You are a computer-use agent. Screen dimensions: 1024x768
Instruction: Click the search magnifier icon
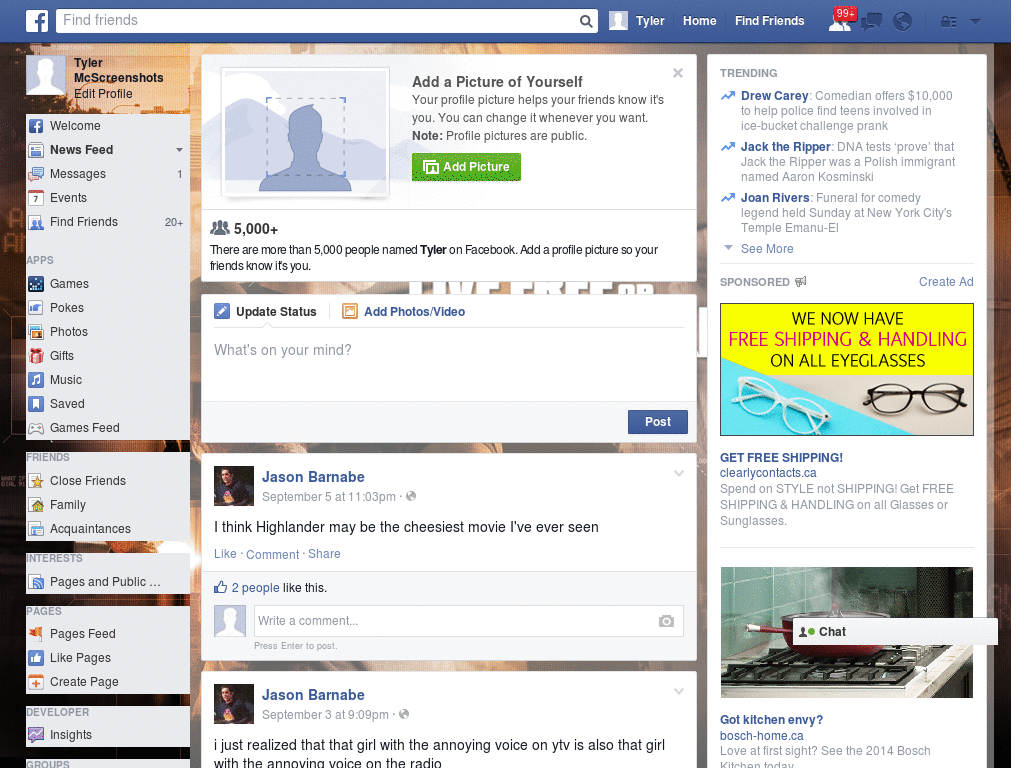click(586, 21)
